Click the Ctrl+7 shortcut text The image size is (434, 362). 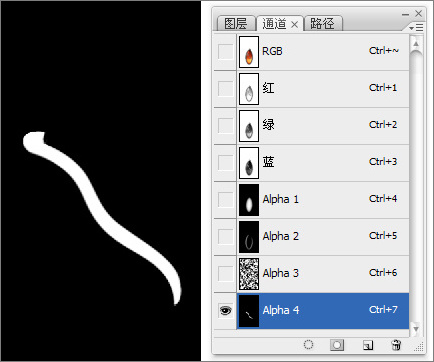(383, 310)
